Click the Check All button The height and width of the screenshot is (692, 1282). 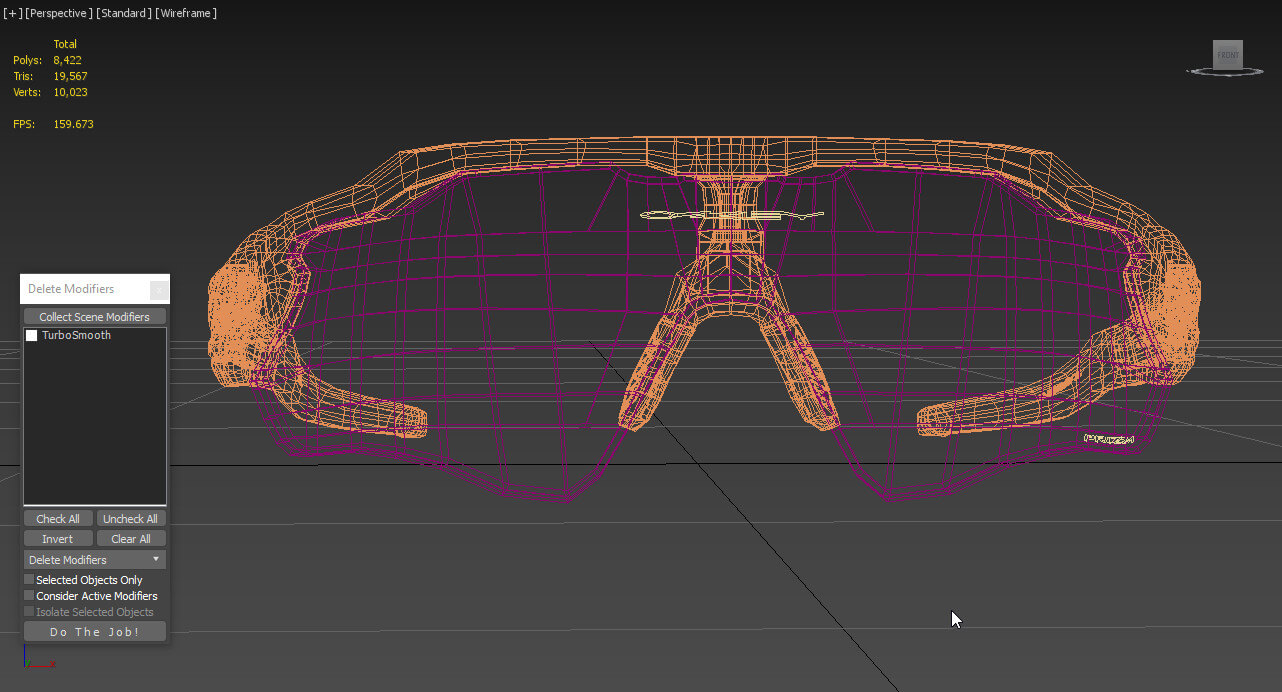[58, 519]
